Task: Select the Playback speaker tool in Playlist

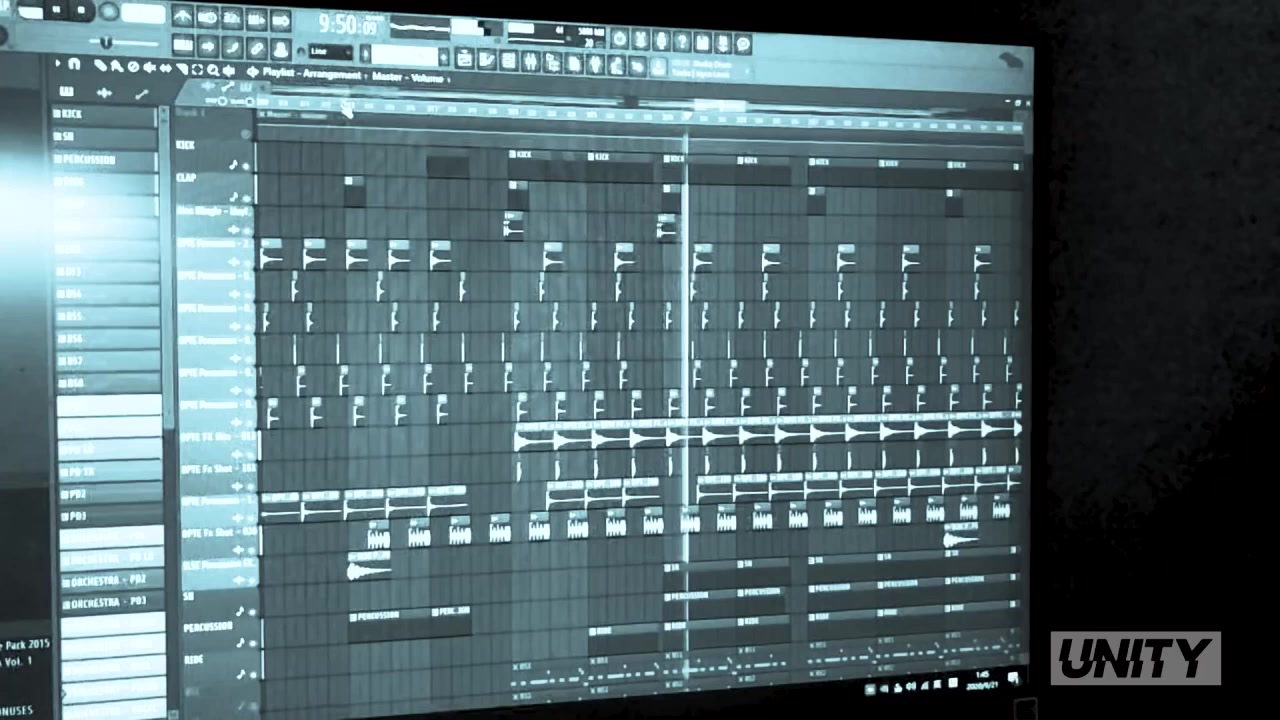Action: (229, 71)
